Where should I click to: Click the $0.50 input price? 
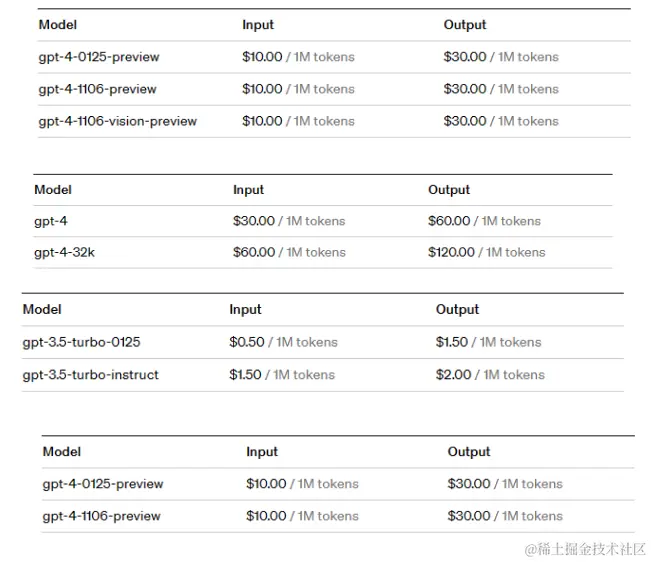coord(247,342)
